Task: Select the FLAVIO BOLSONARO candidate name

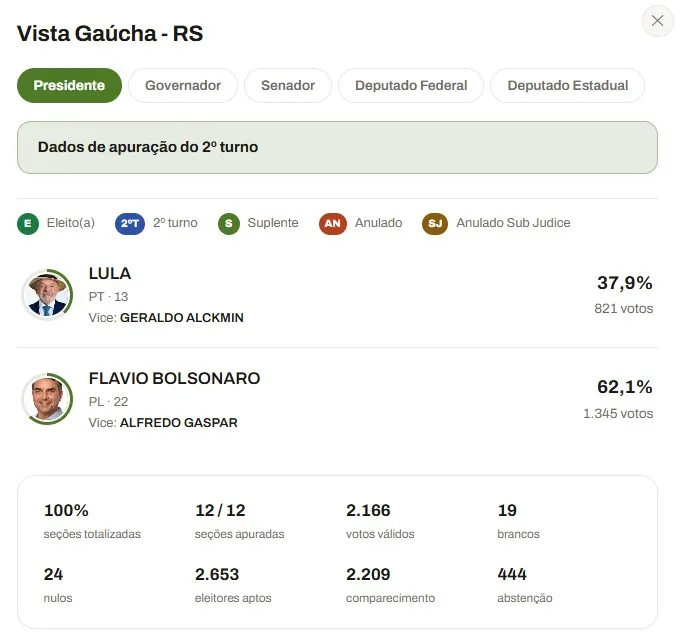Action: (174, 378)
